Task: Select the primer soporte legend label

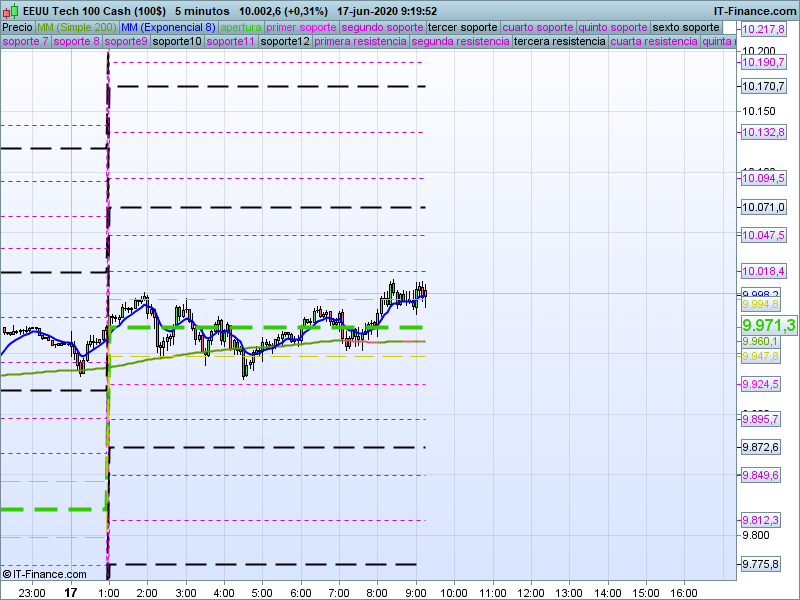Action: click(x=302, y=27)
